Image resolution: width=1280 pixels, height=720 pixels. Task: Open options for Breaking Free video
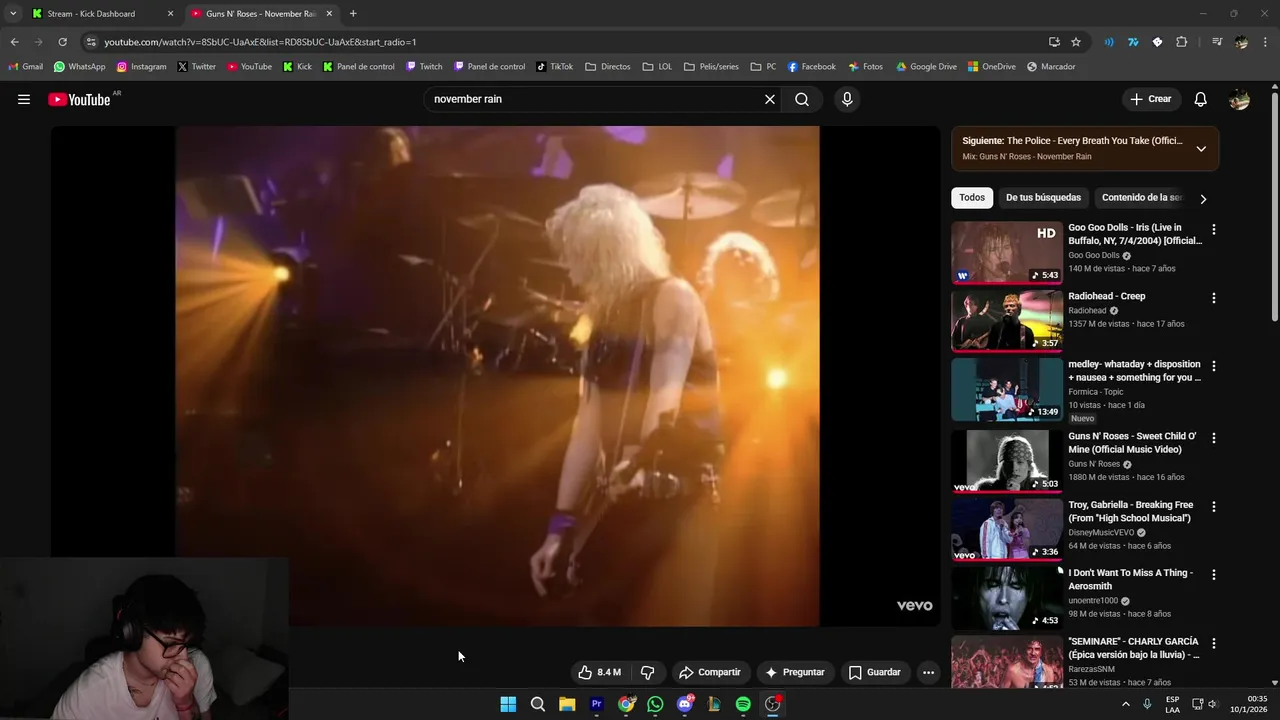(x=1214, y=507)
